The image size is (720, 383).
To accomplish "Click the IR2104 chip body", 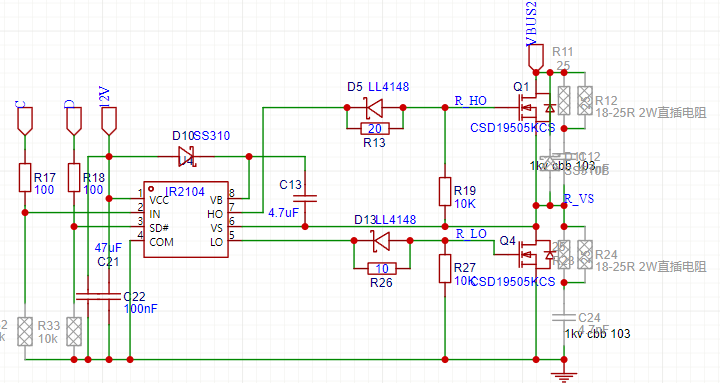I will [186, 220].
